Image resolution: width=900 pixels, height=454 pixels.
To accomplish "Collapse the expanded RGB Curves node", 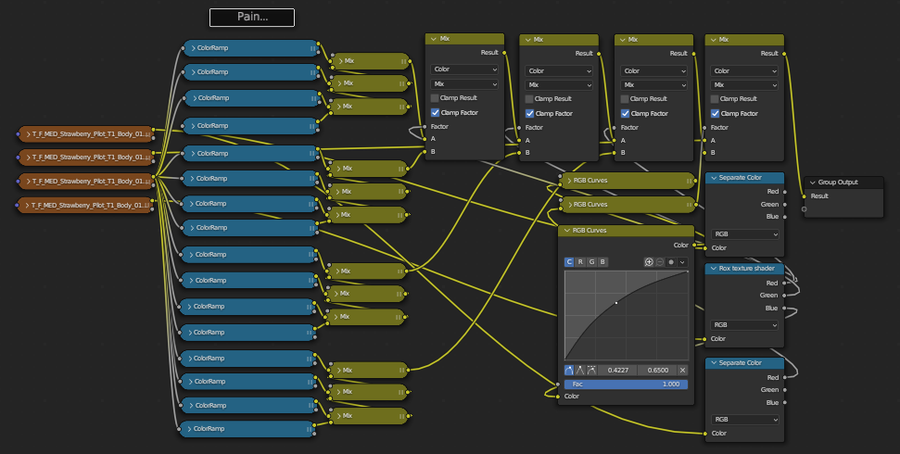I will (565, 230).
